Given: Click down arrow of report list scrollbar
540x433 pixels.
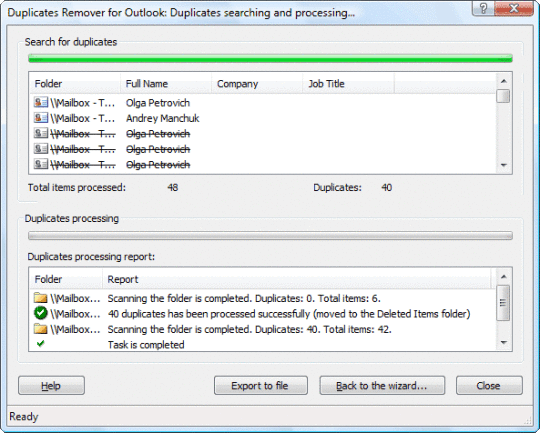Looking at the screenshot, I should tap(503, 342).
